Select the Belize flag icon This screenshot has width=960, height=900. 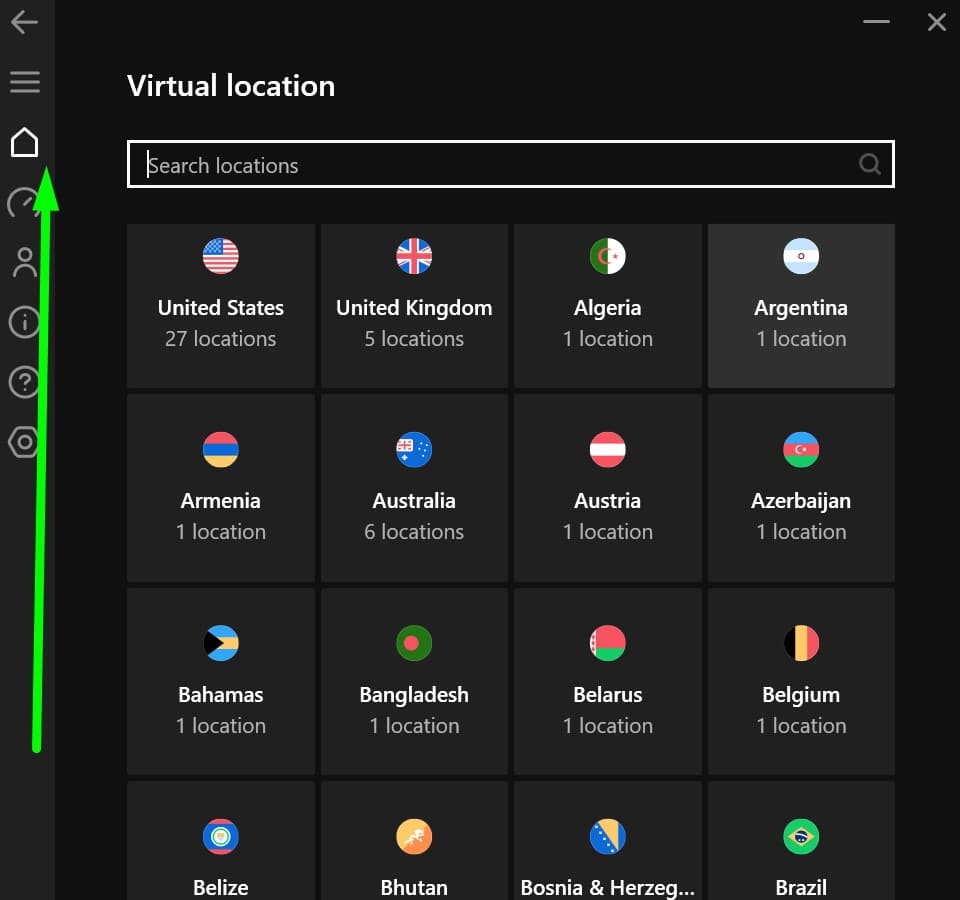(220, 836)
